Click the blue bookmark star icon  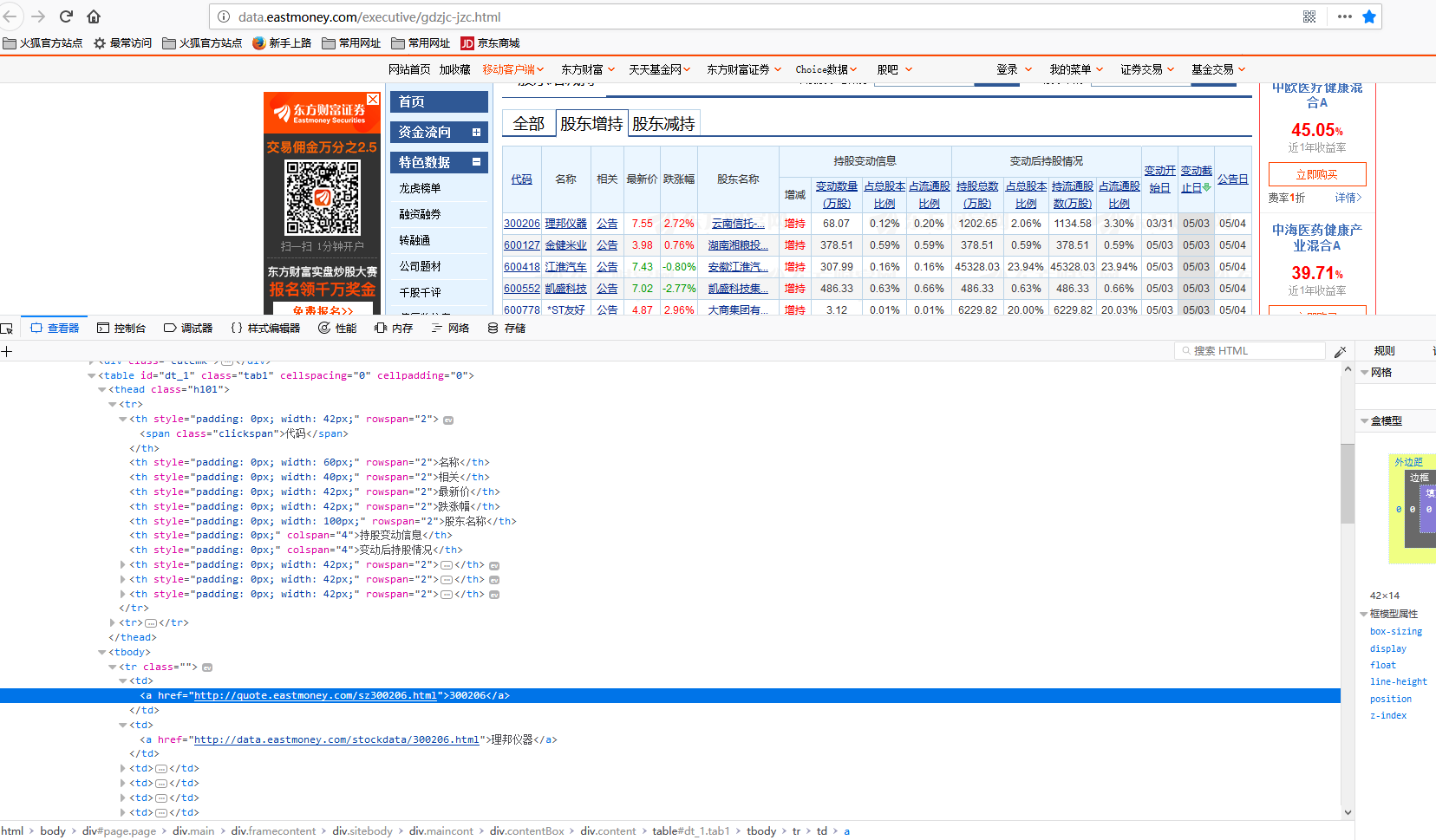pos(1369,16)
